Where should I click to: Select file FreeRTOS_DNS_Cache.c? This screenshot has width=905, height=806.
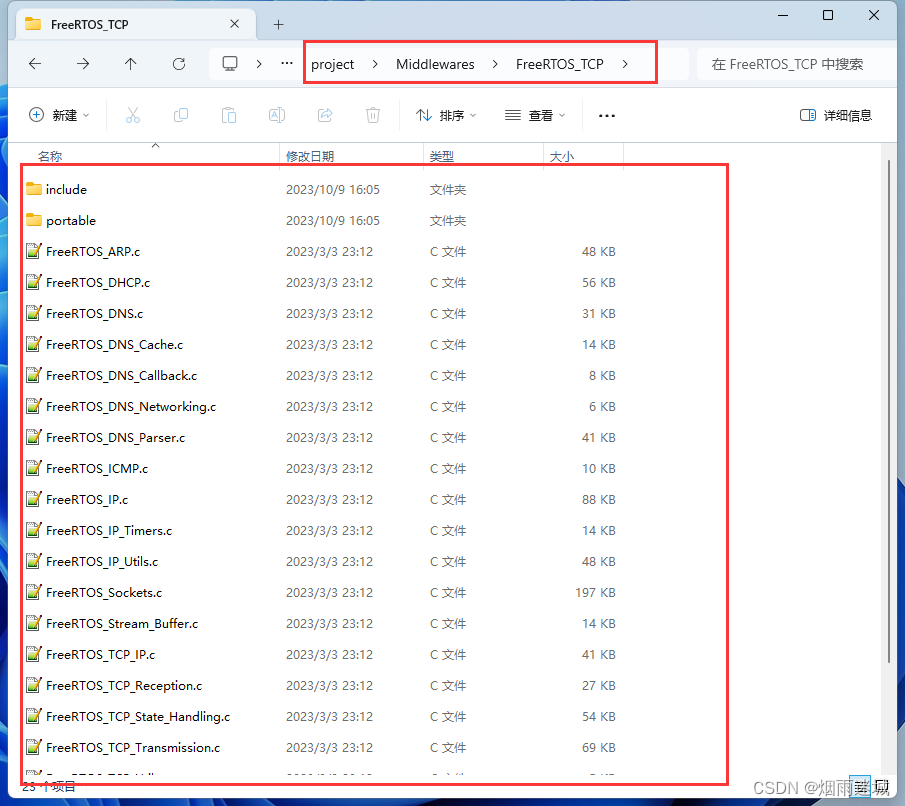click(321, 345)
